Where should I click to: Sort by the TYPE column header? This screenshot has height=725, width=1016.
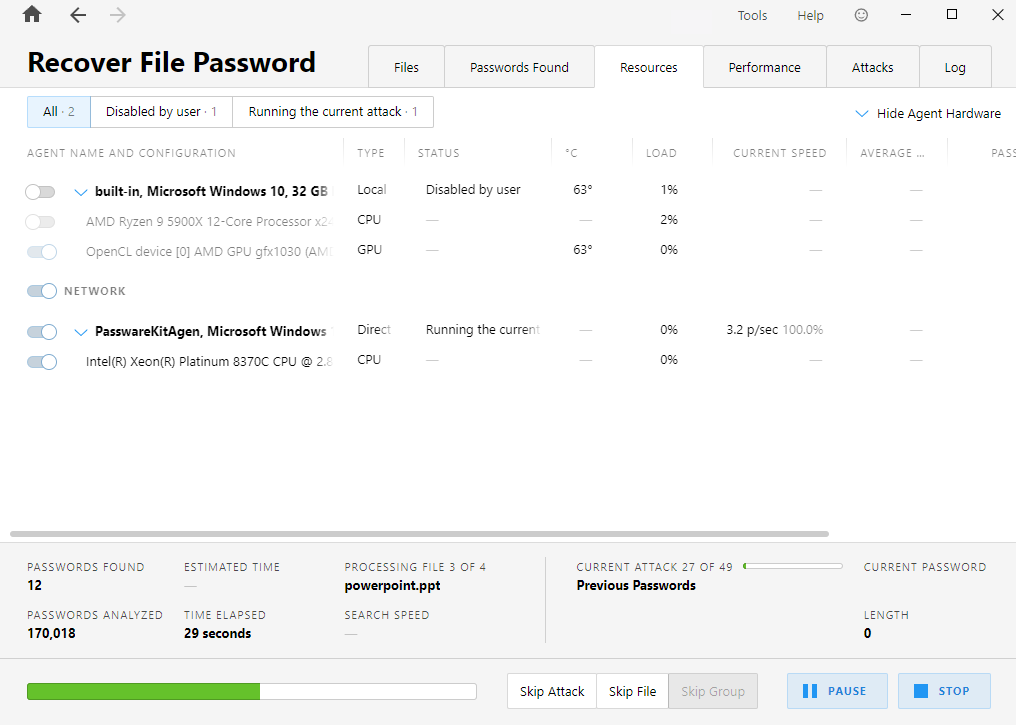tap(371, 154)
